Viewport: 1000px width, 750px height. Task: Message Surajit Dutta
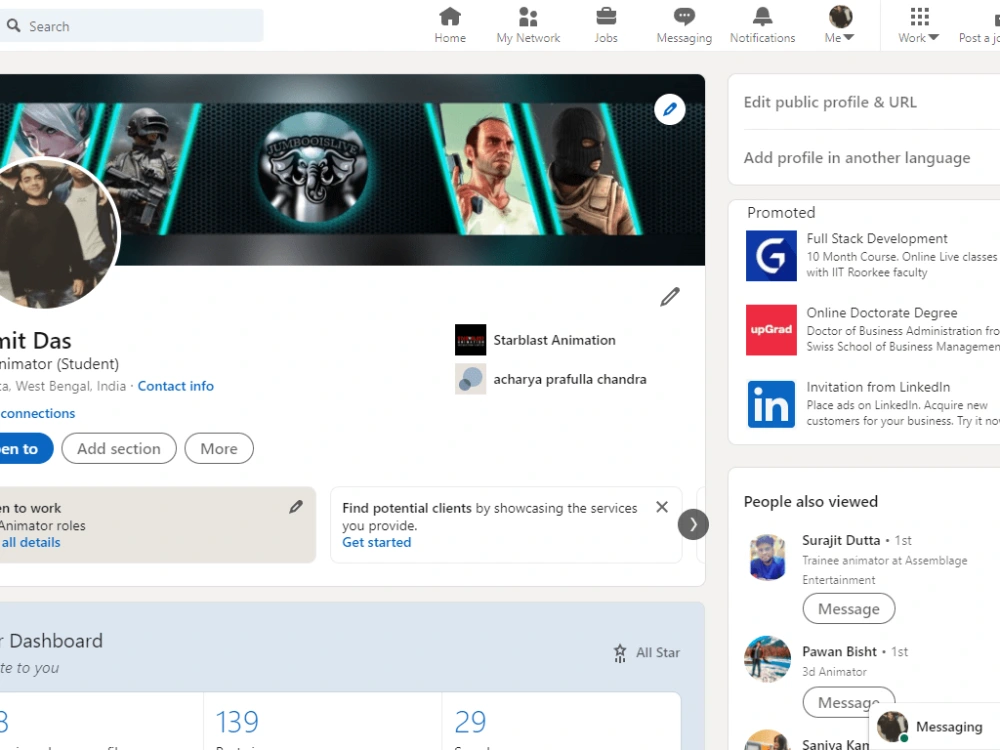pyautogui.click(x=848, y=608)
